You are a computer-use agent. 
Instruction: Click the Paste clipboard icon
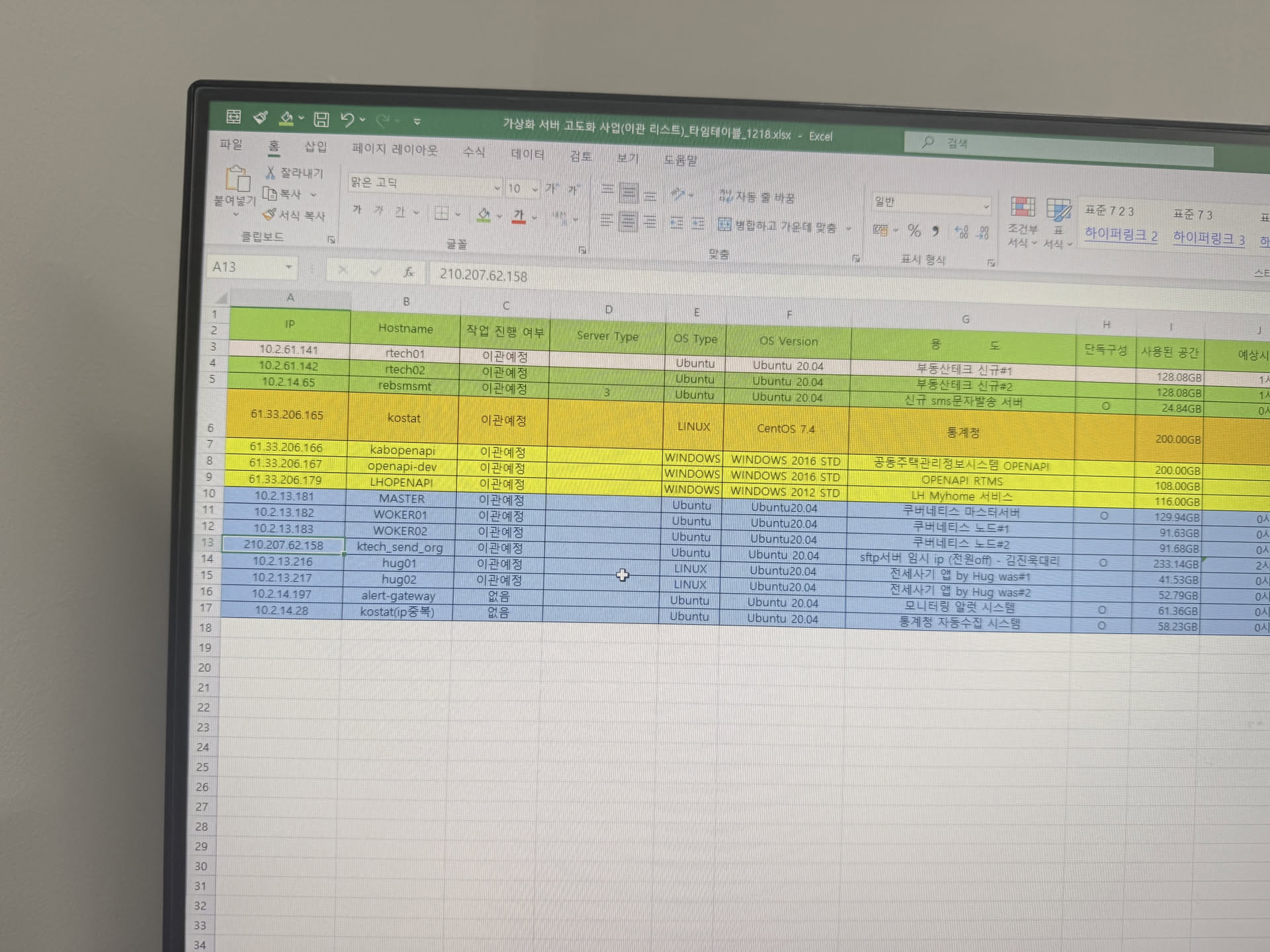tap(237, 179)
